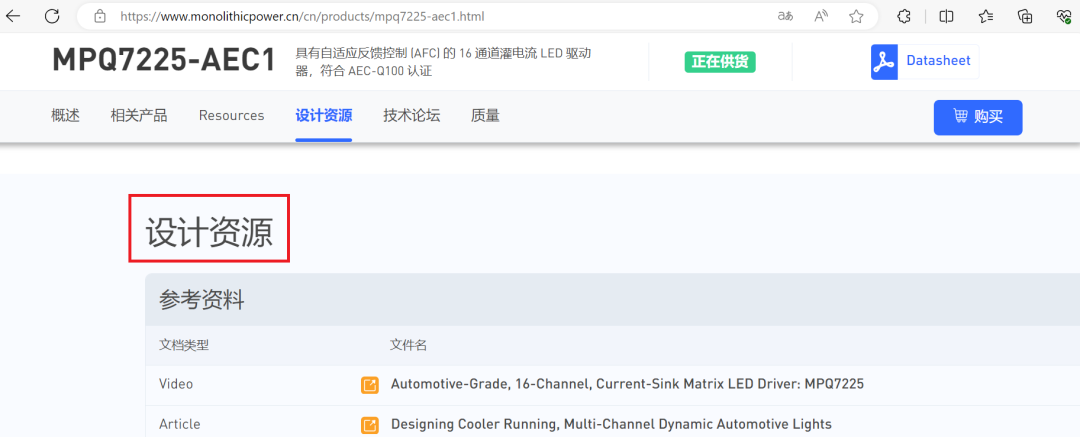This screenshot has height=437, width=1080.
Task: Open the Resources tab
Action: (x=231, y=116)
